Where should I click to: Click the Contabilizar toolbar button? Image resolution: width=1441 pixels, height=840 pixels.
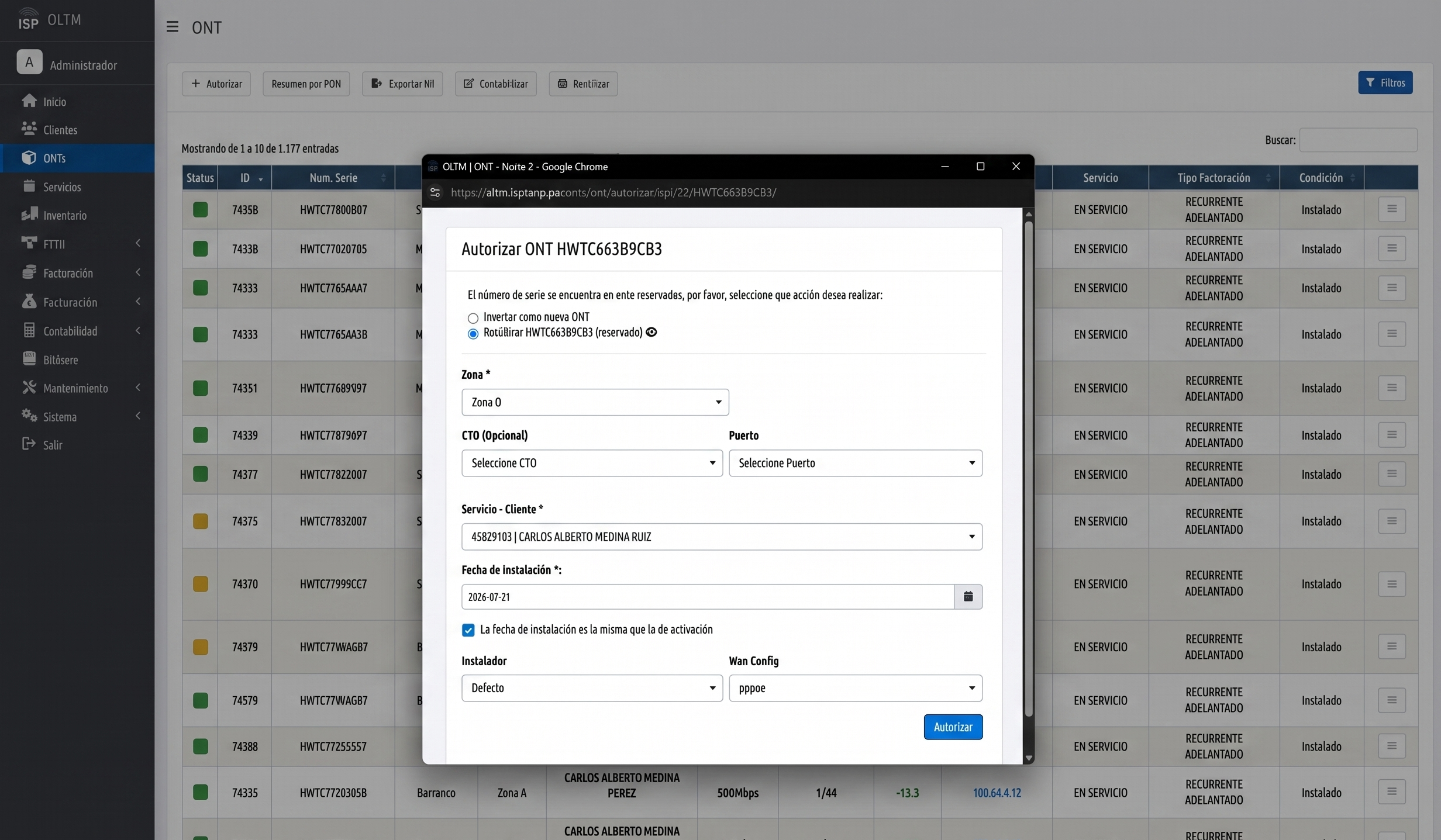pos(495,84)
